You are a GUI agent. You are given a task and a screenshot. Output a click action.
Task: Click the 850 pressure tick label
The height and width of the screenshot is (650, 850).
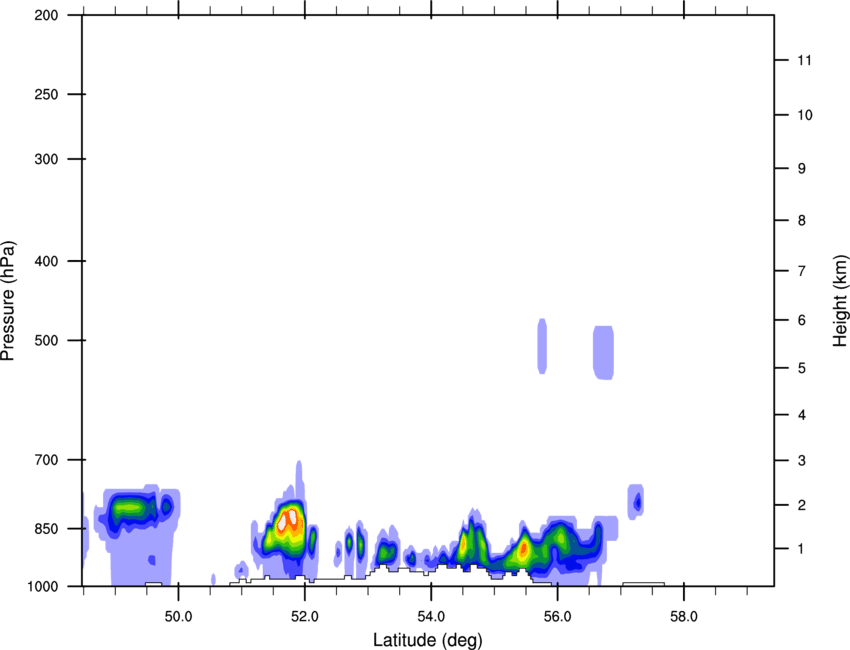click(46, 529)
